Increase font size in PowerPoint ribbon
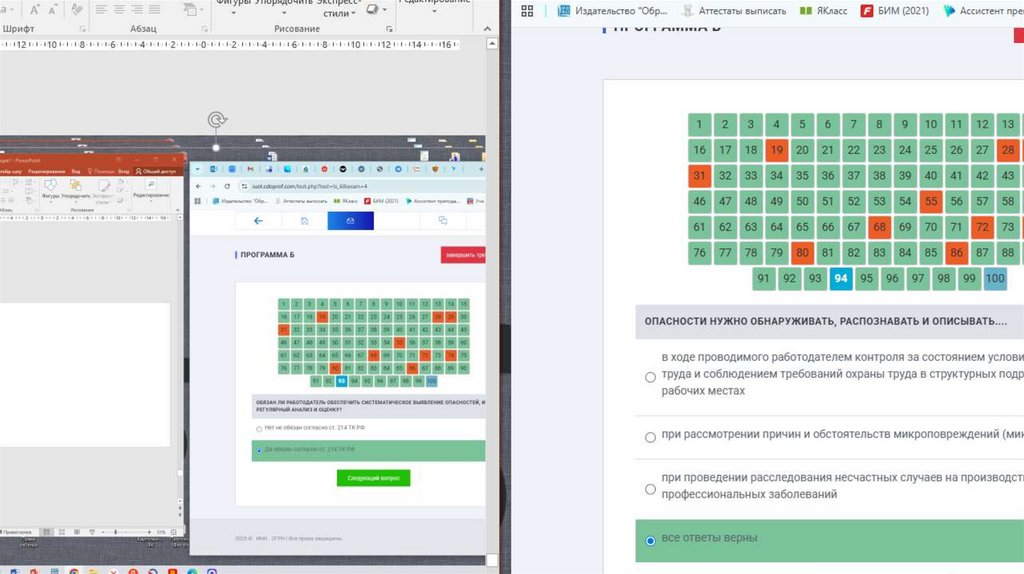Viewport: 1024px width, 574px height. pos(35,9)
